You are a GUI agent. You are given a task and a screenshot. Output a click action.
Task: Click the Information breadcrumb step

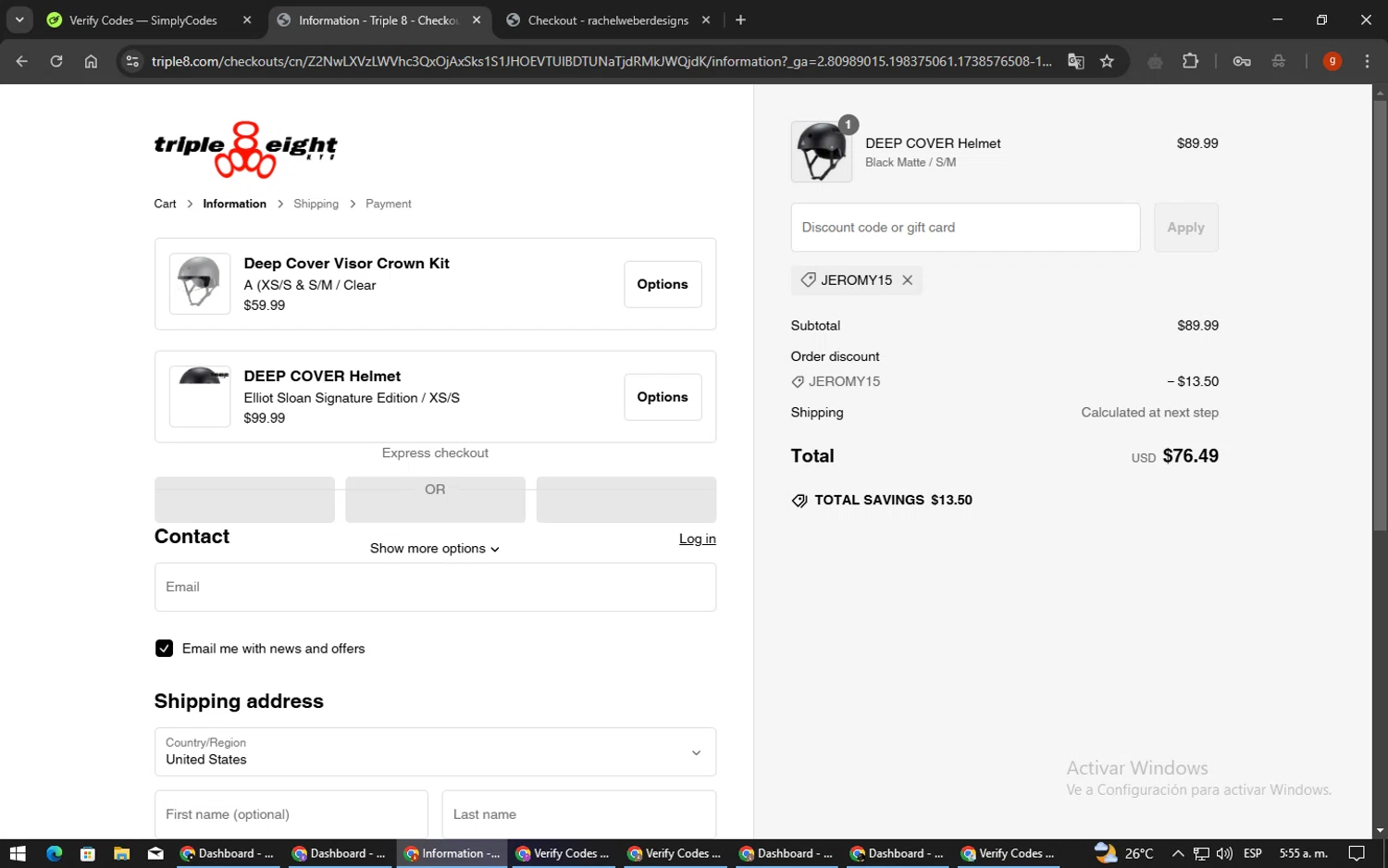(234, 204)
